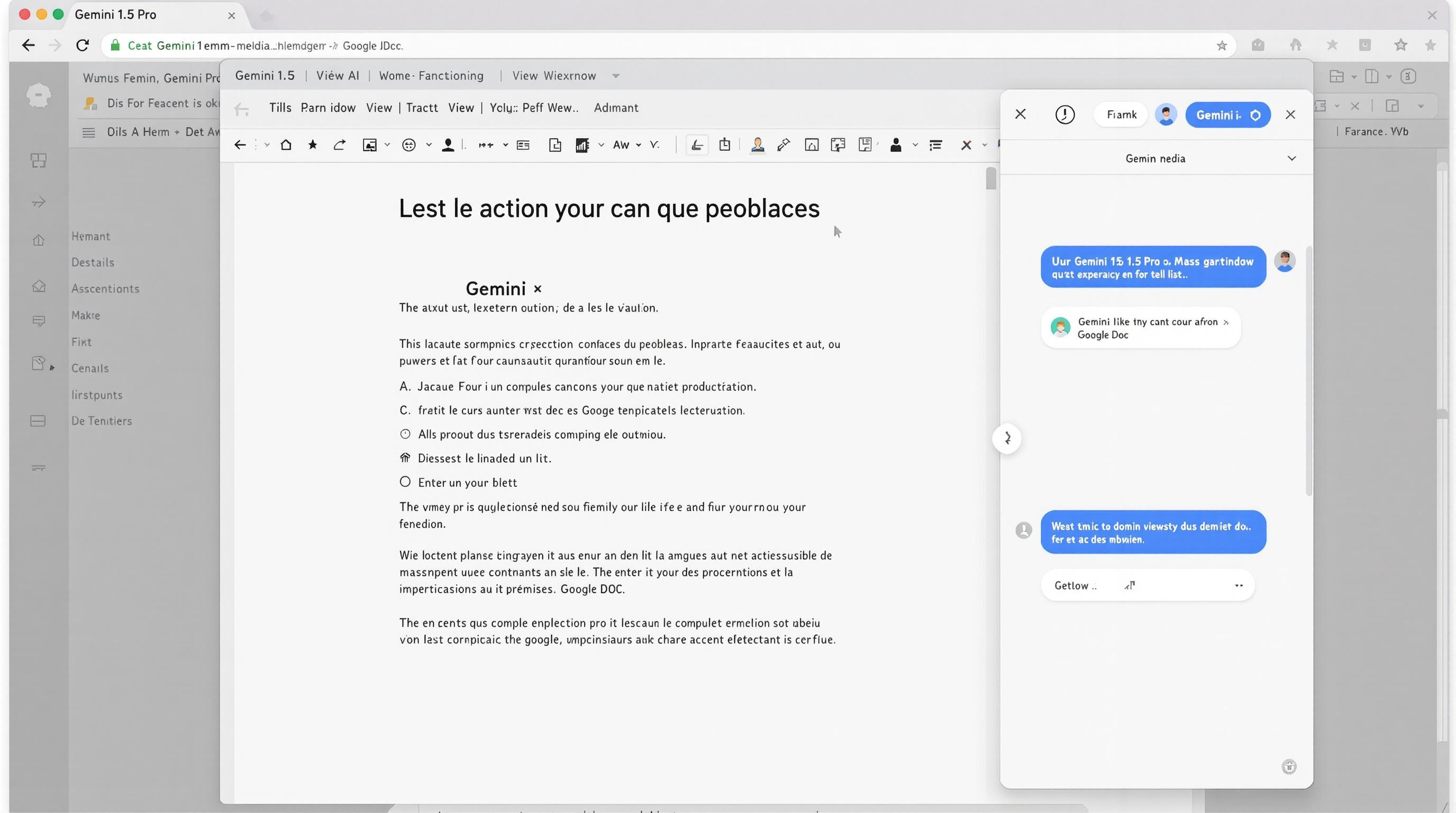Toggle the Gemini blue pill switch
This screenshot has height=813, width=1456.
(1227, 115)
